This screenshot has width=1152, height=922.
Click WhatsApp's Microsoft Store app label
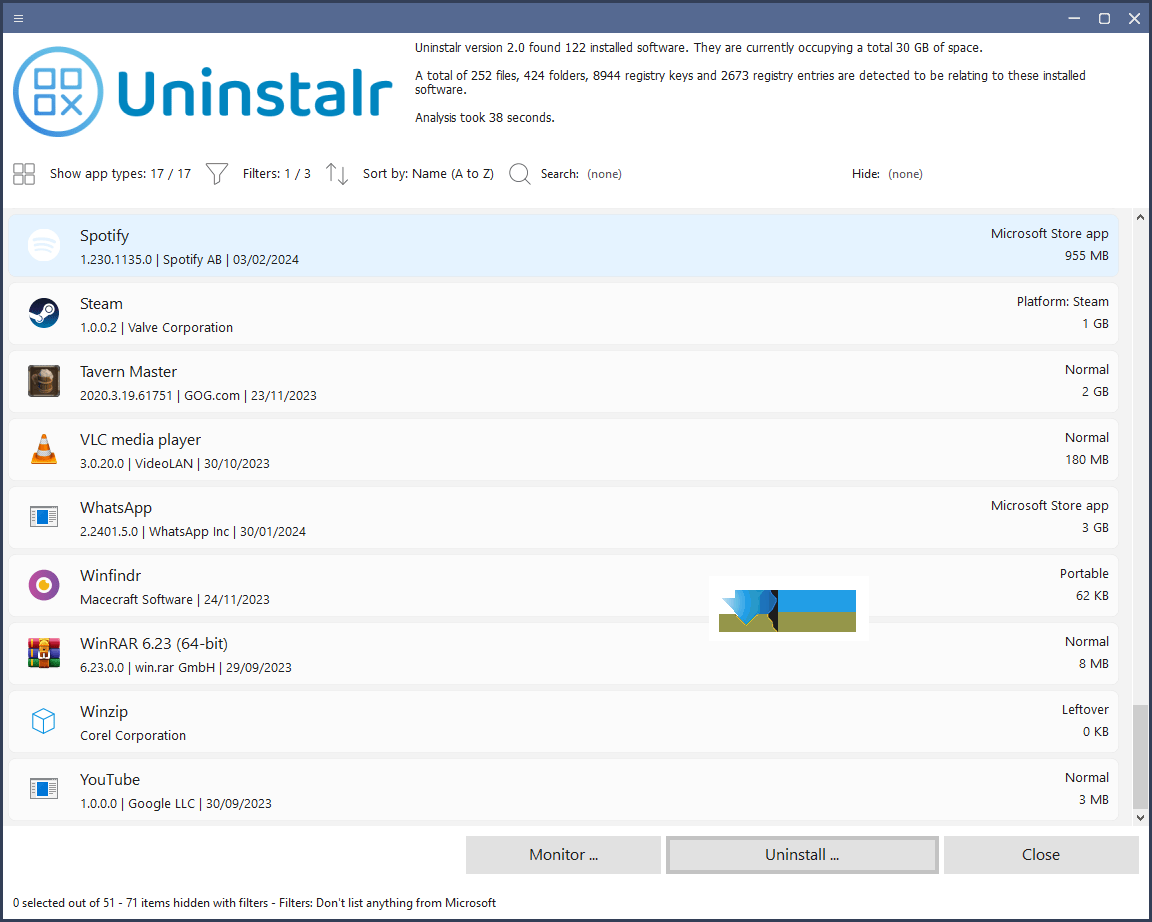[x=1049, y=505]
